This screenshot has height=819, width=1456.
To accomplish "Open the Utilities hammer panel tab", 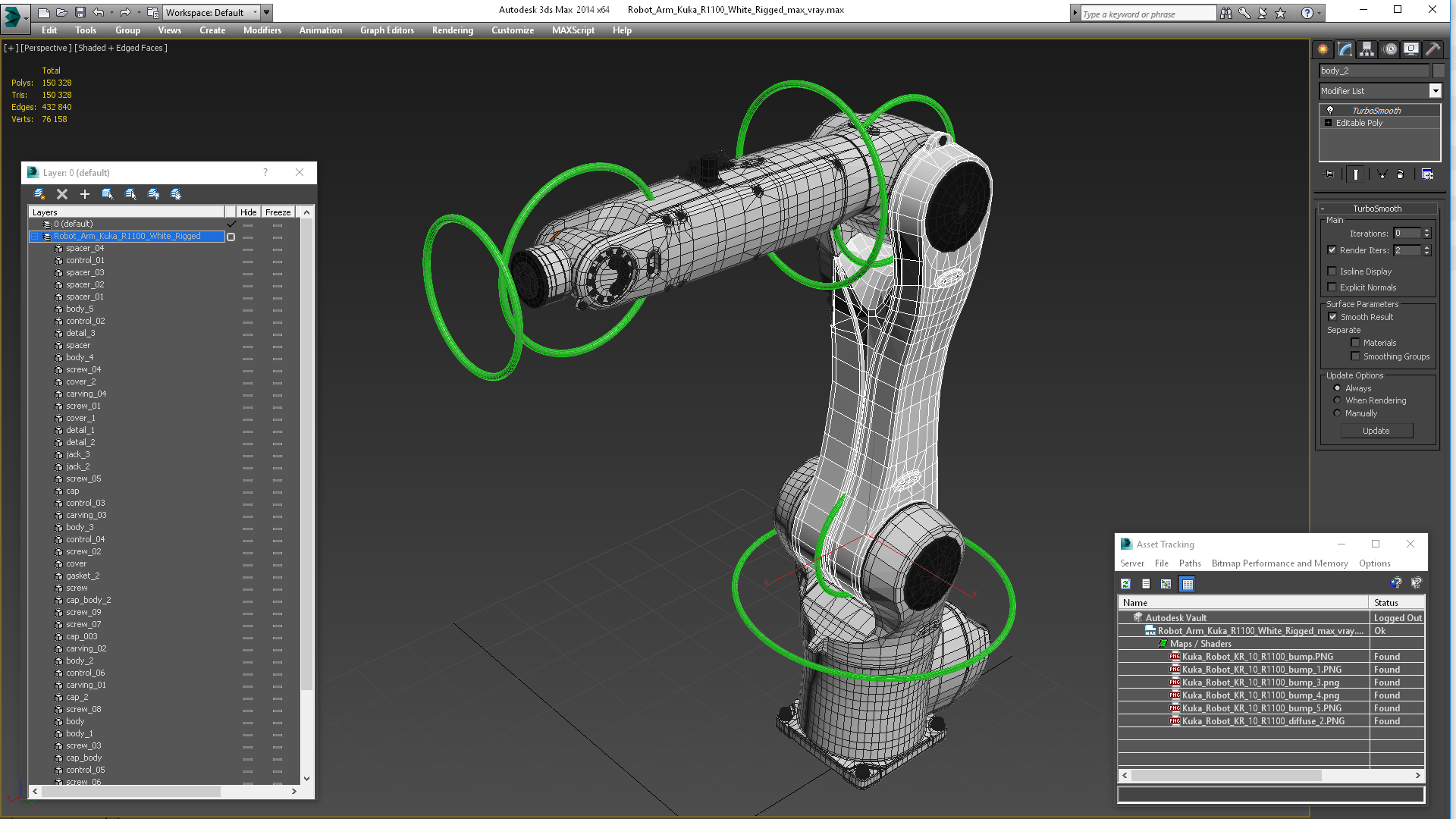I will 1432,49.
